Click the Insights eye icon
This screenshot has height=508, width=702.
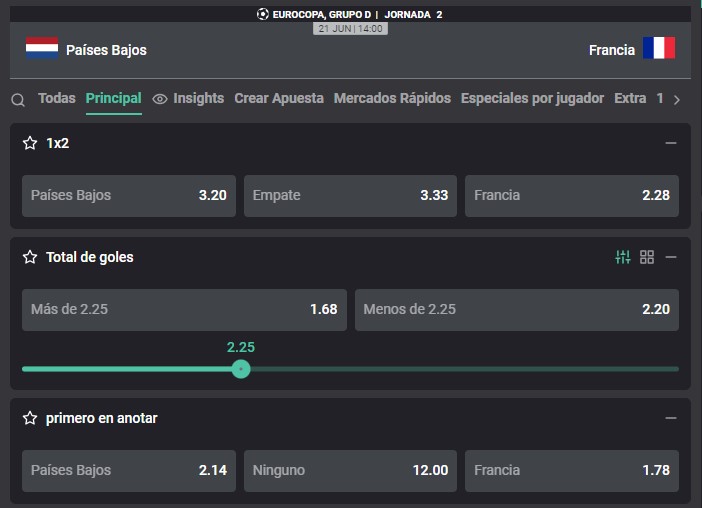[160, 99]
